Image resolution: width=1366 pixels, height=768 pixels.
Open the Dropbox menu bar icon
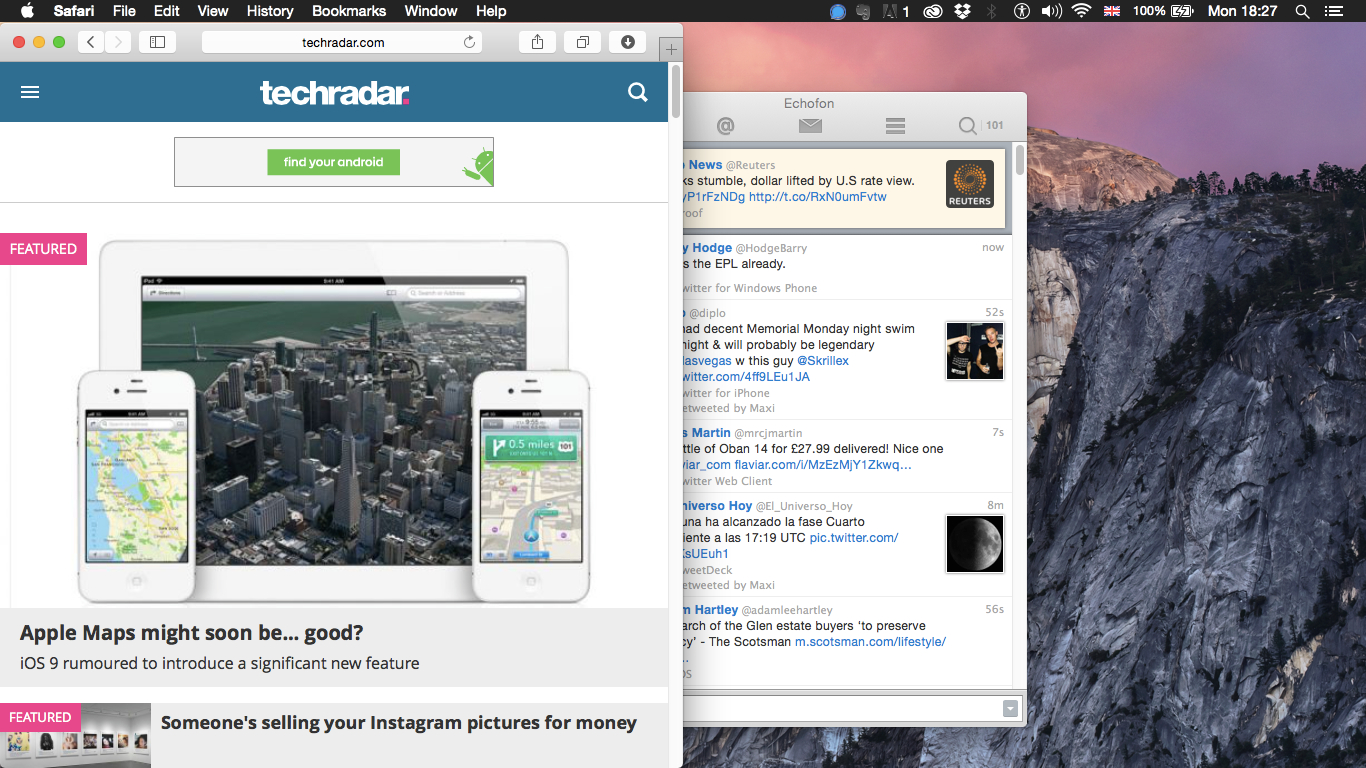click(962, 11)
